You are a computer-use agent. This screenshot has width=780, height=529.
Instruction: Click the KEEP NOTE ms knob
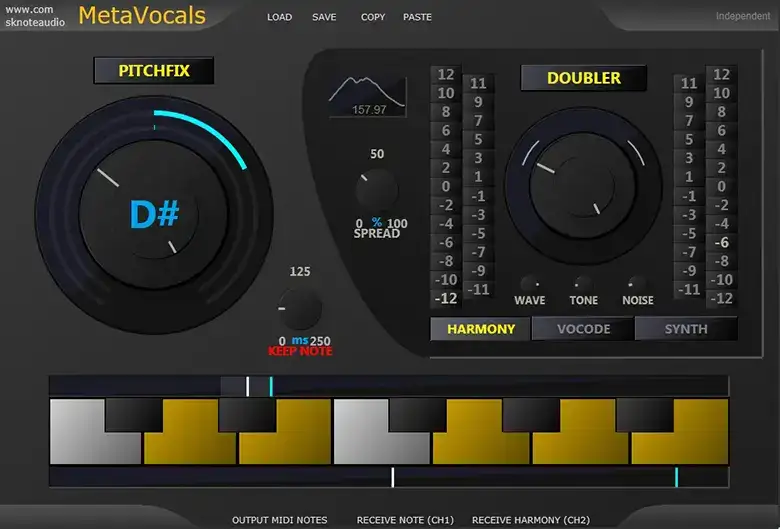point(299,309)
